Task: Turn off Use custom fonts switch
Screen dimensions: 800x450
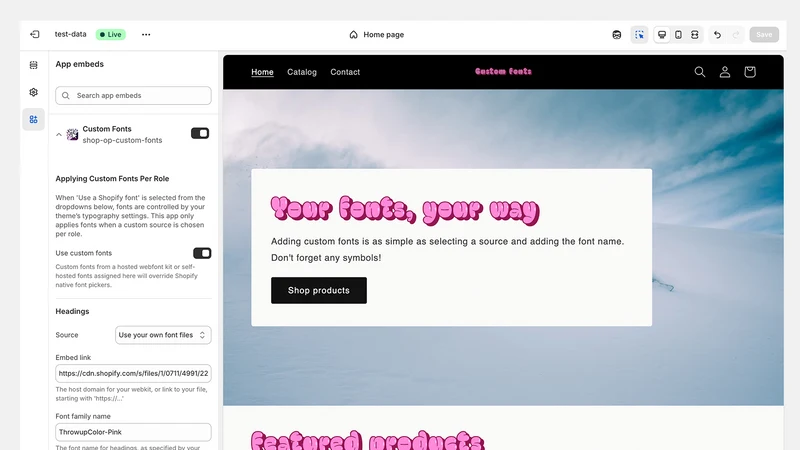Action: pos(202,253)
